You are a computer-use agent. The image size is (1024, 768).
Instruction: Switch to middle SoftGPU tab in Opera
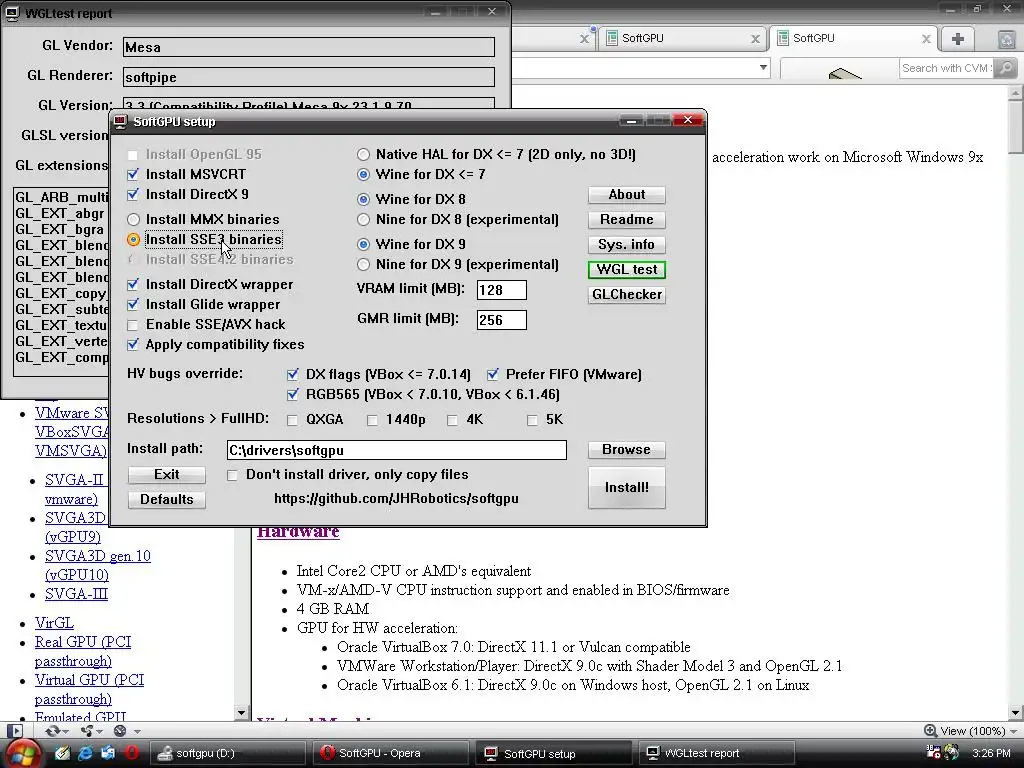point(682,39)
